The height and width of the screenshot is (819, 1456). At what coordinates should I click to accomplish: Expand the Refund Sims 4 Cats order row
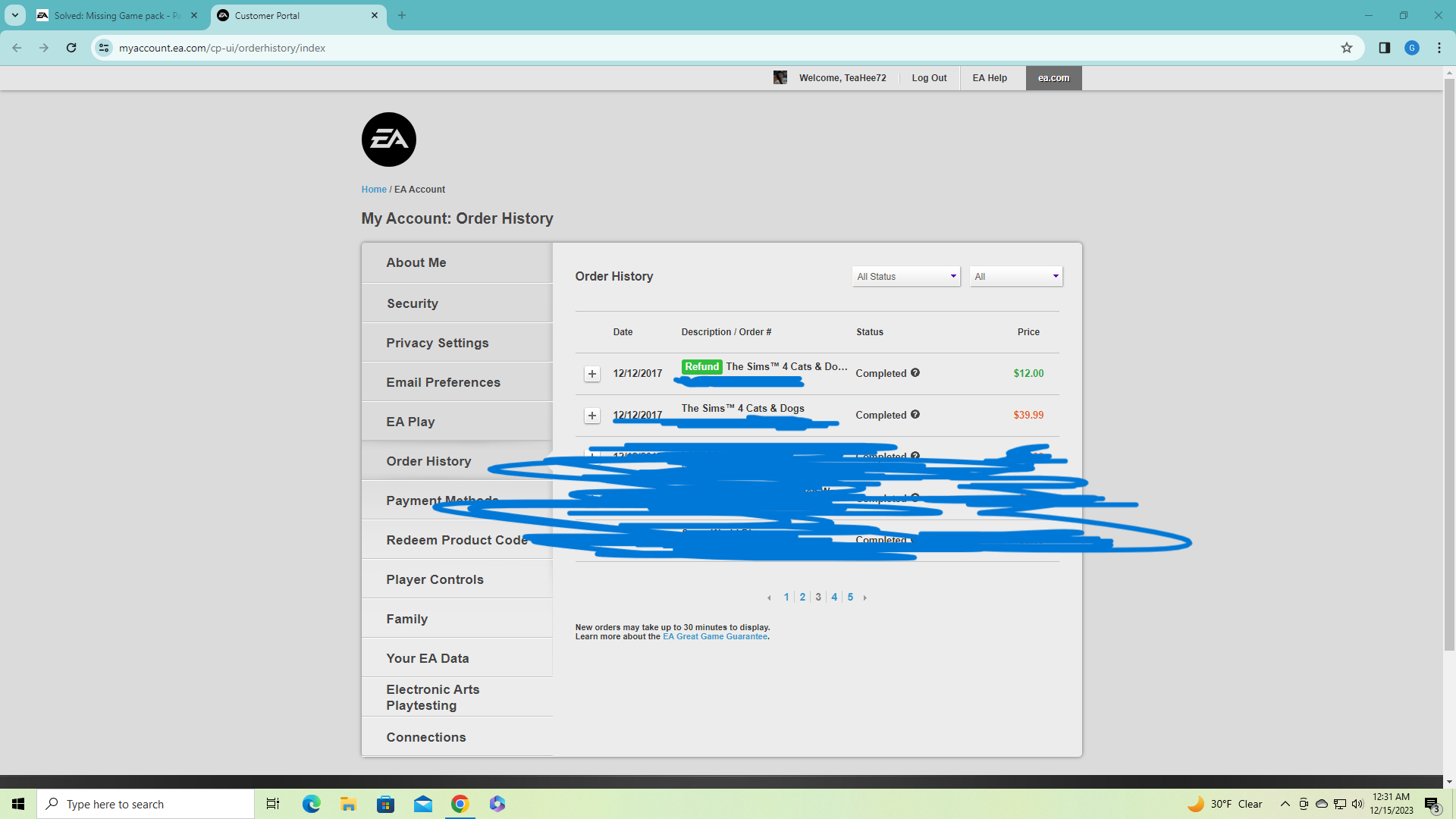coord(592,374)
